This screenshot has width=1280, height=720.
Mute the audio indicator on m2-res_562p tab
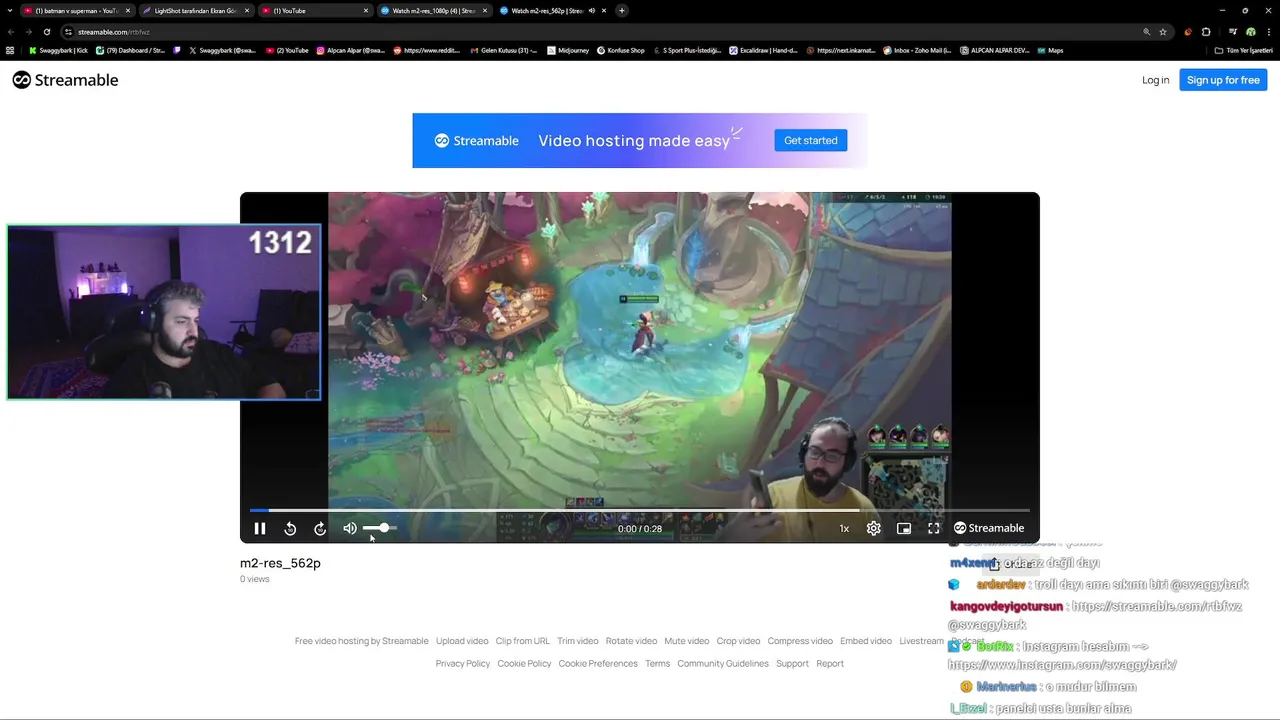pos(592,11)
